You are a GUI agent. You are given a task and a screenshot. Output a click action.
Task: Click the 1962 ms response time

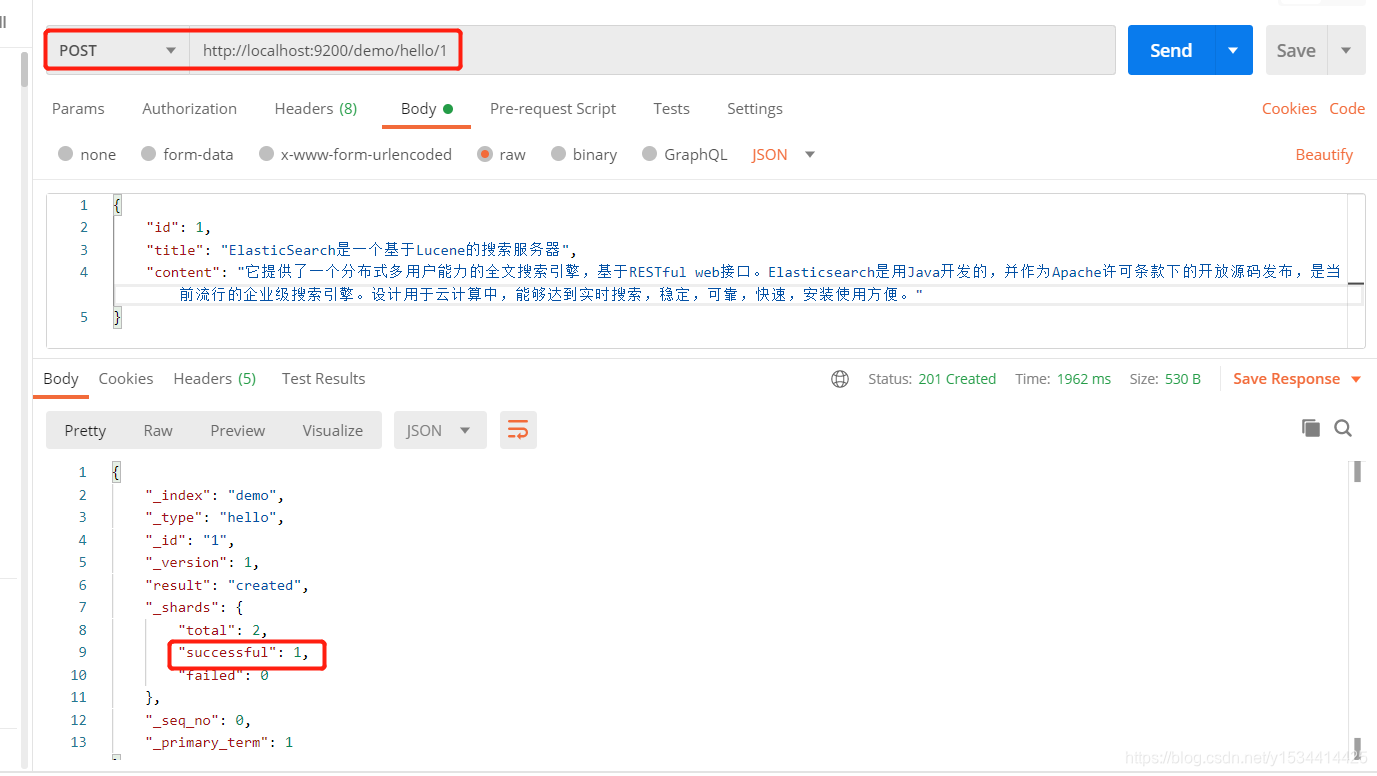1084,379
